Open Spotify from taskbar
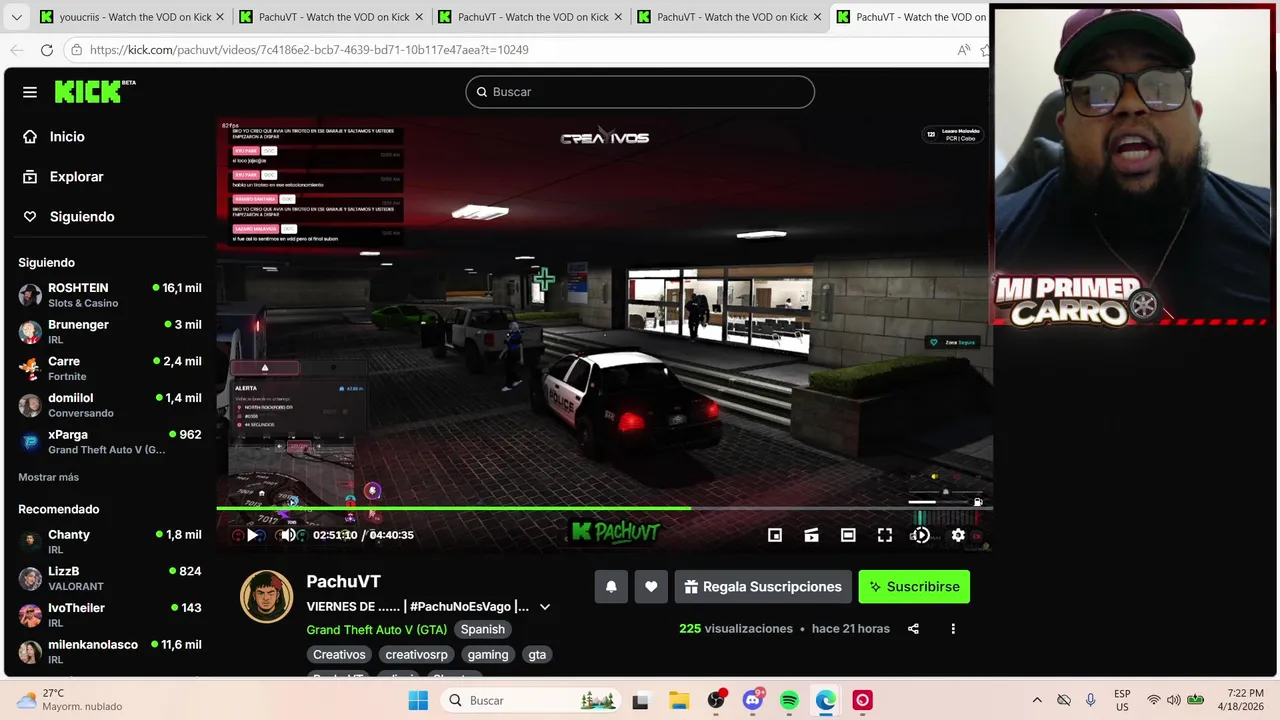This screenshot has height=720, width=1280. click(789, 701)
